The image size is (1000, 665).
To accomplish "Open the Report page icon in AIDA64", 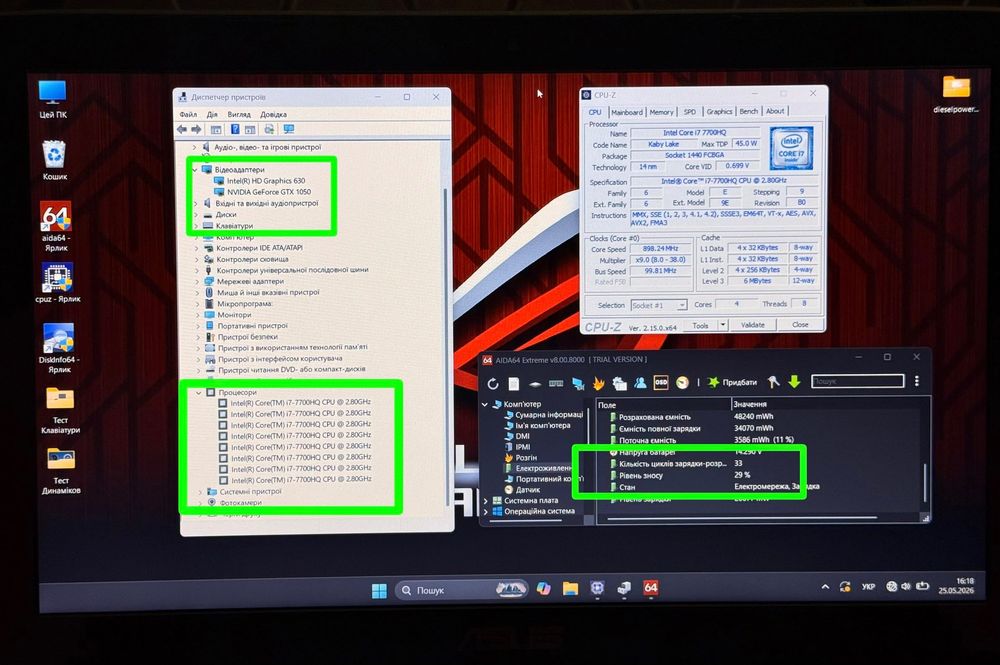I will 514,383.
